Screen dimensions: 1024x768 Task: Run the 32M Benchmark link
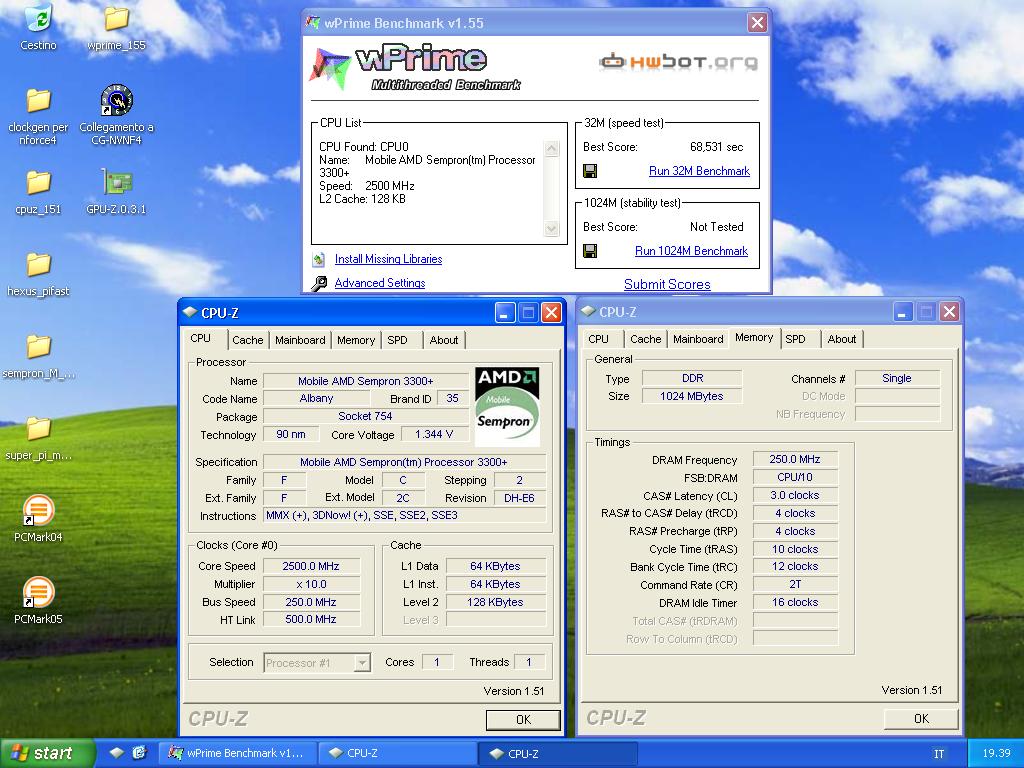click(699, 171)
